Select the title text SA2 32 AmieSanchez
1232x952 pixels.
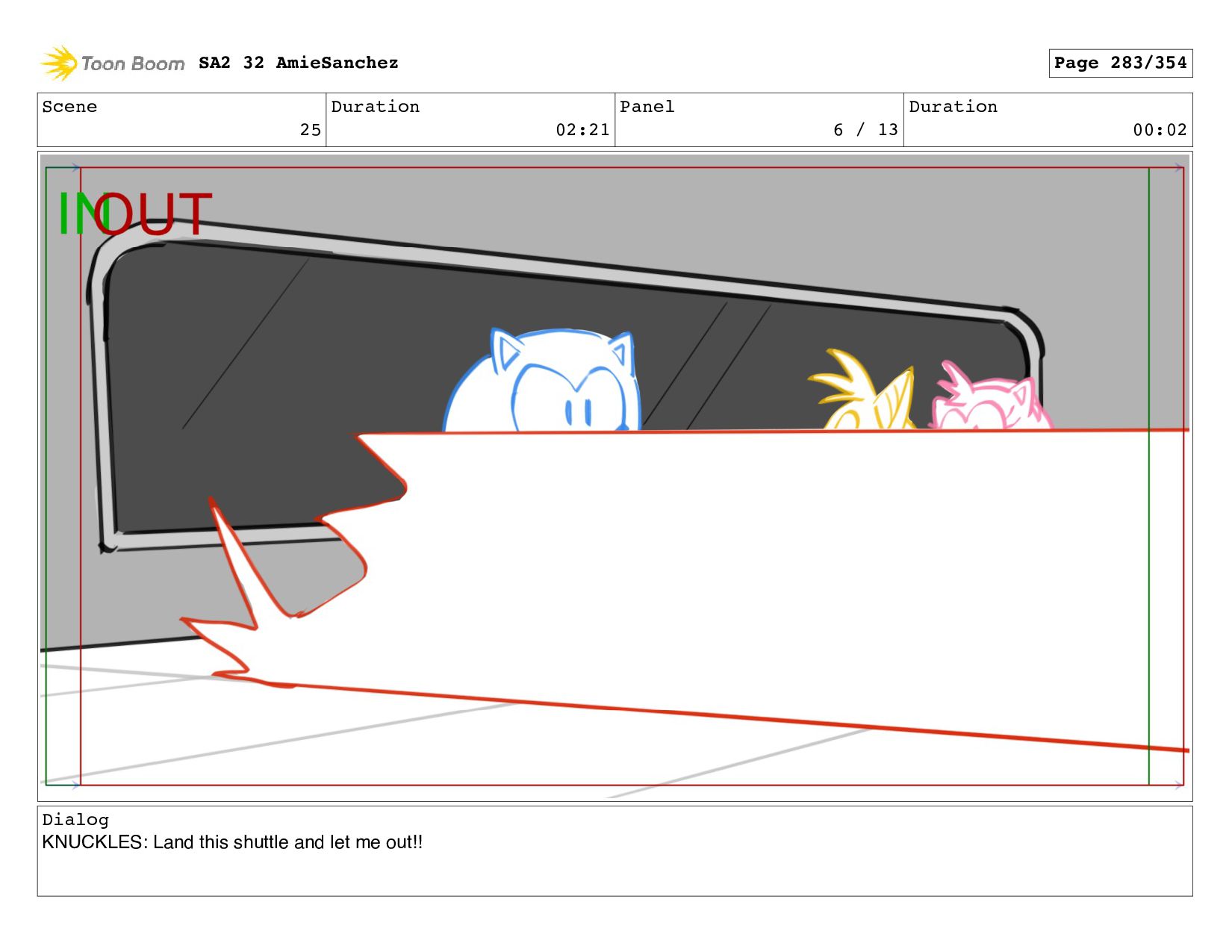[299, 63]
